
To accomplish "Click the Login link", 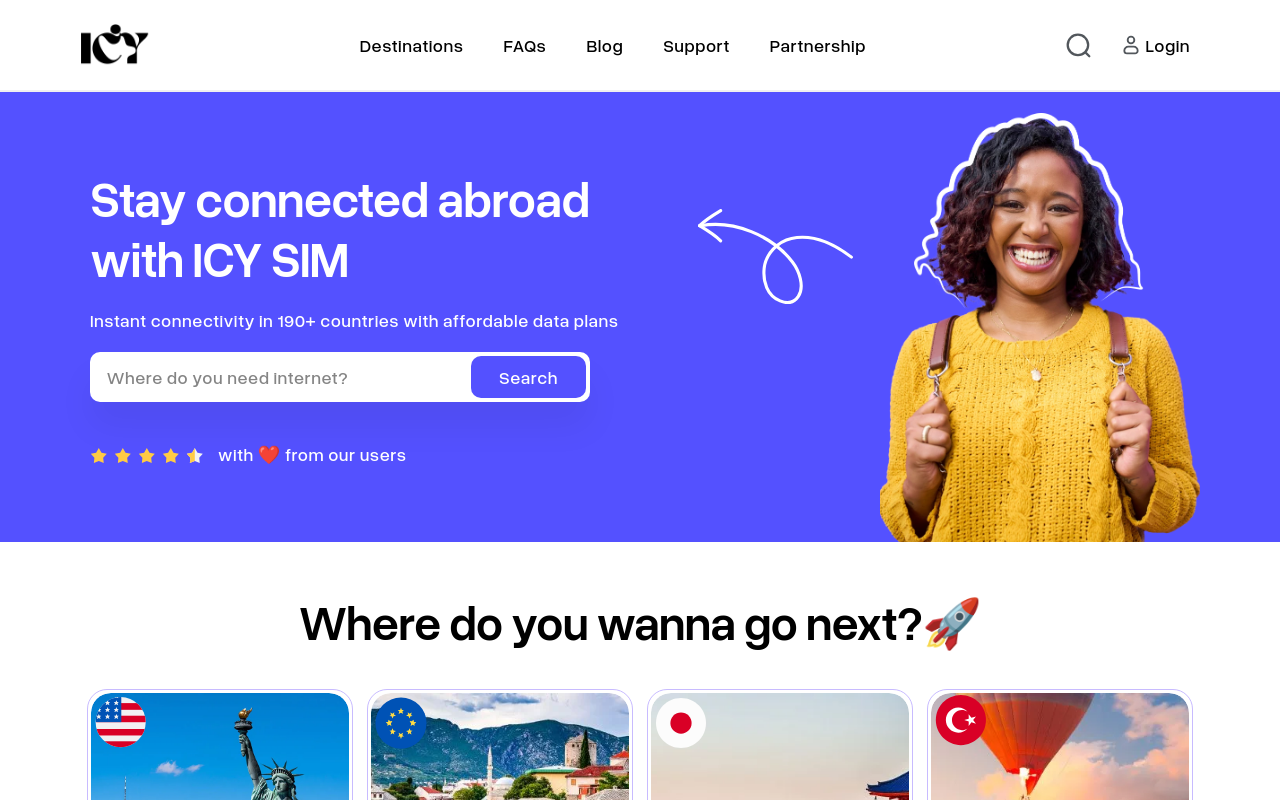I will pyautogui.click(x=1167, y=46).
